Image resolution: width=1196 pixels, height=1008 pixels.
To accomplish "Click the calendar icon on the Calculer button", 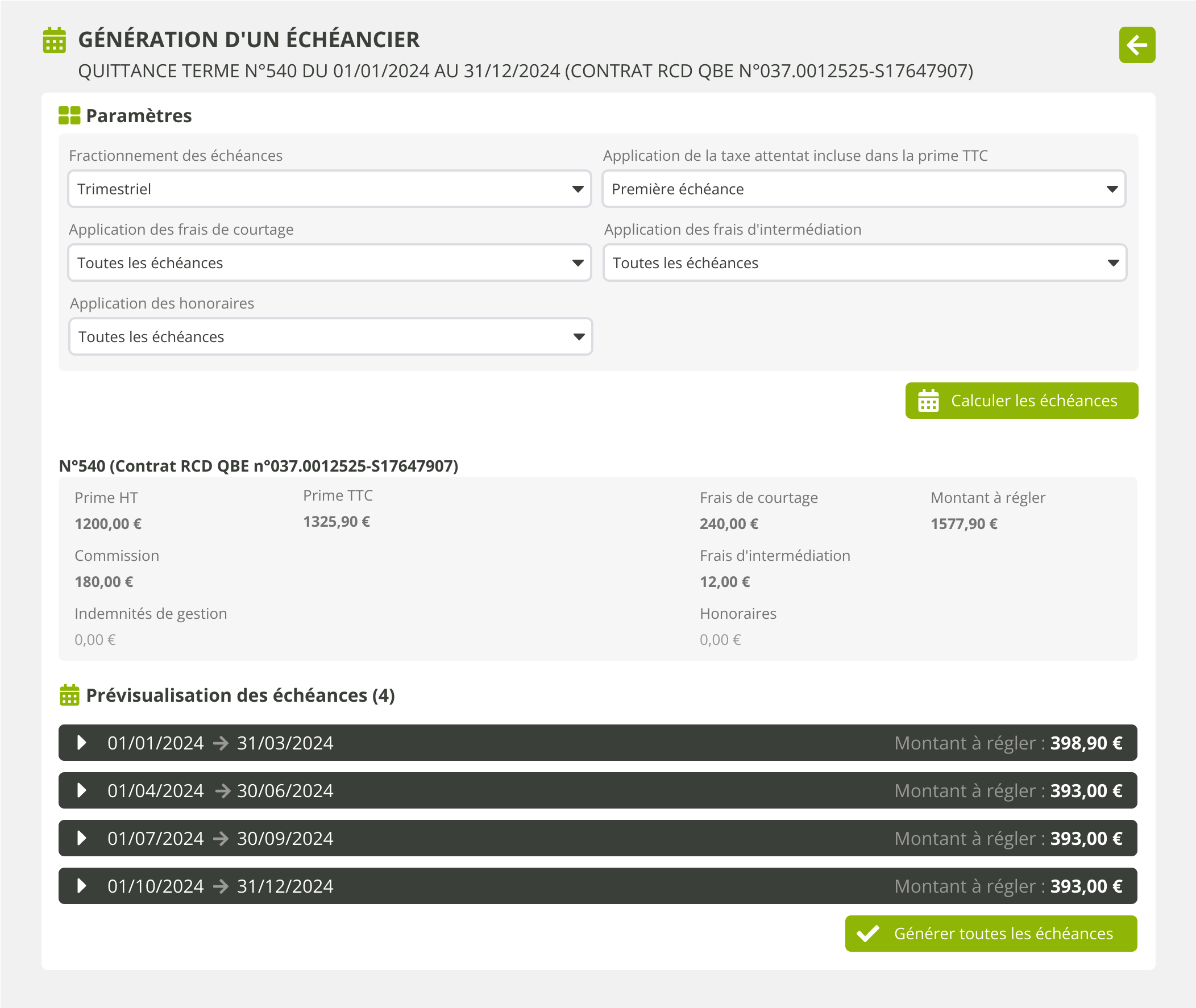I will [928, 401].
